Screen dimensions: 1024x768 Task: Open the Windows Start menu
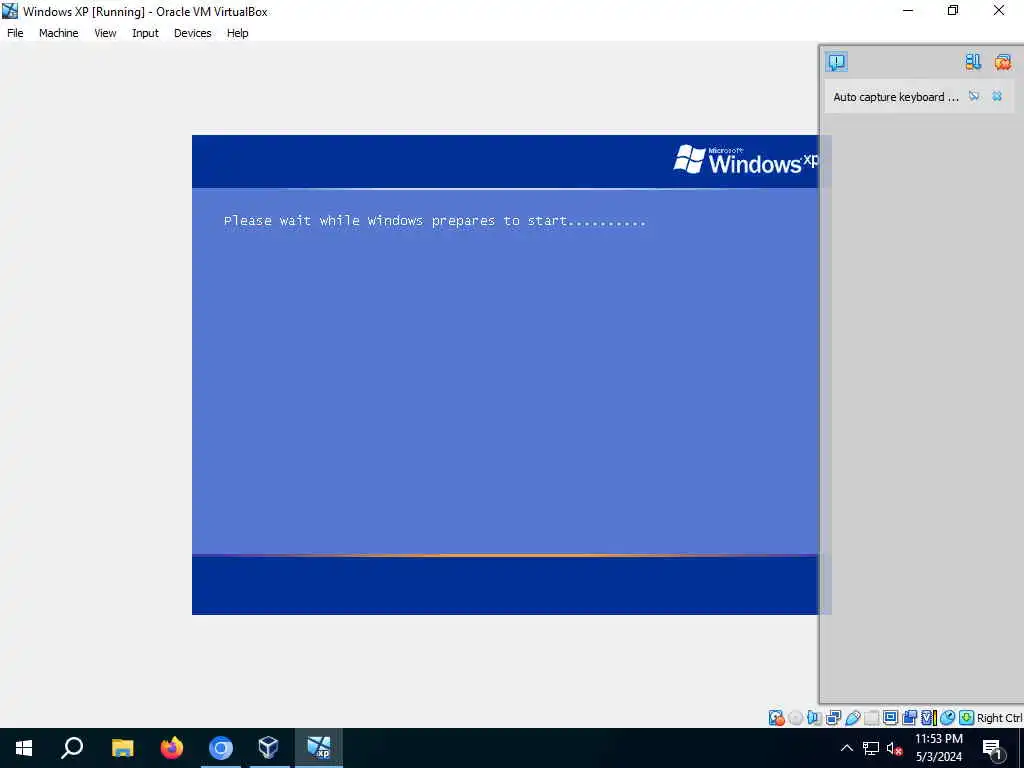coord(24,748)
